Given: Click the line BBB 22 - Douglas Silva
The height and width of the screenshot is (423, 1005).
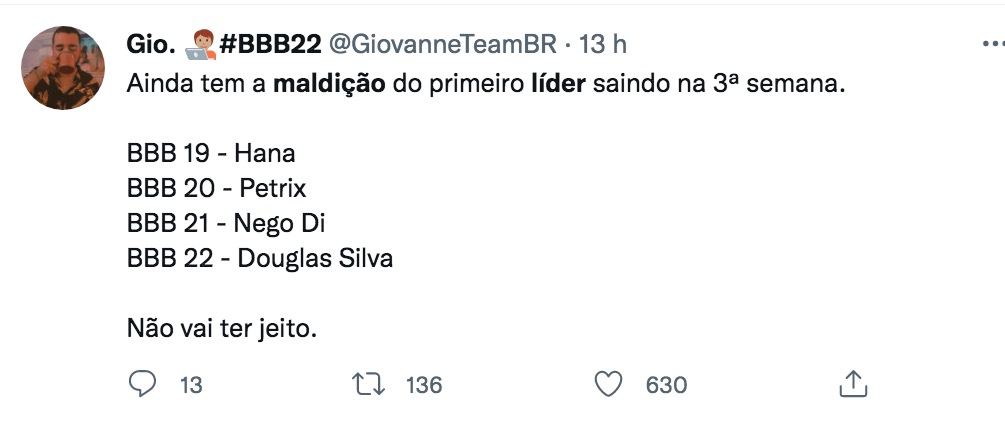Looking at the screenshot, I should [x=260, y=258].
